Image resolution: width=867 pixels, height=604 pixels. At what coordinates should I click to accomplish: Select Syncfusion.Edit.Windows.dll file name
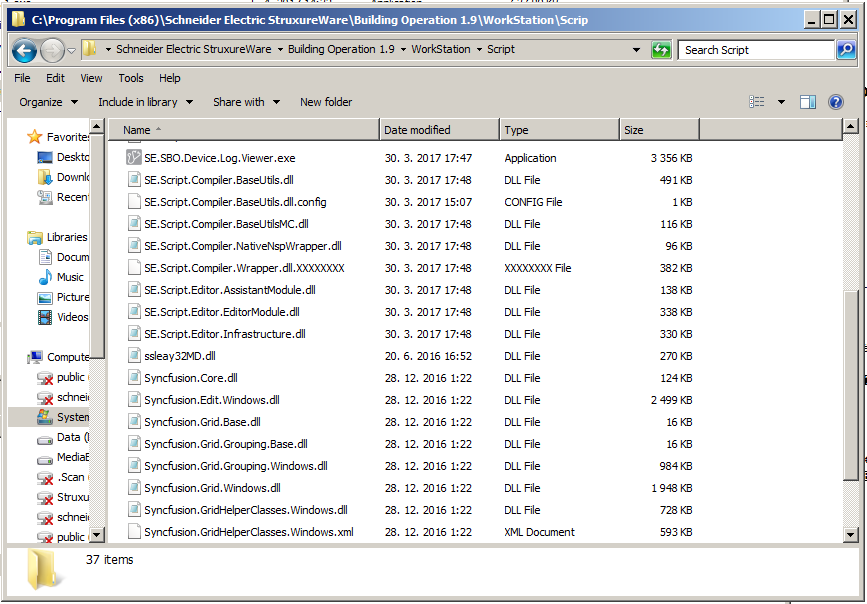coord(212,400)
